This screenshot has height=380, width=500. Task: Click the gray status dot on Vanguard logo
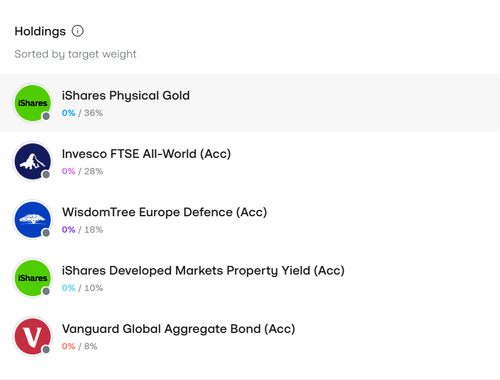[46, 349]
